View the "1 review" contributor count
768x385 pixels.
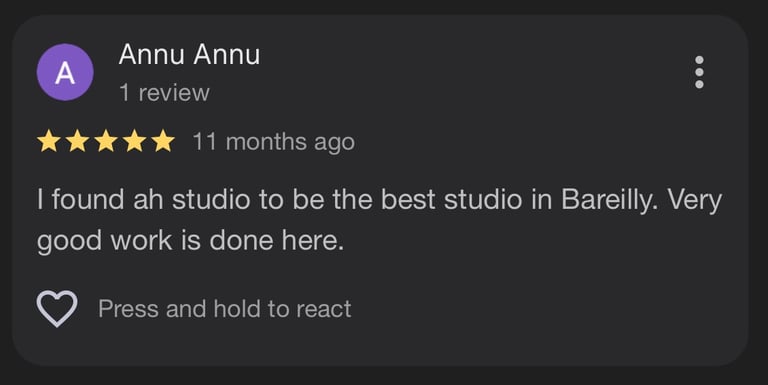point(165,93)
